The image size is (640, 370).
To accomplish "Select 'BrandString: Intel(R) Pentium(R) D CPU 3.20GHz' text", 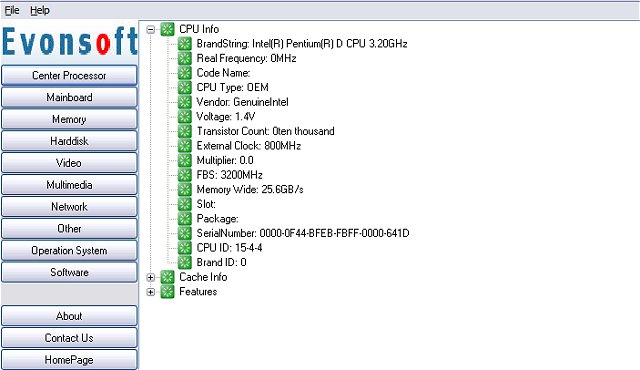I will point(302,44).
